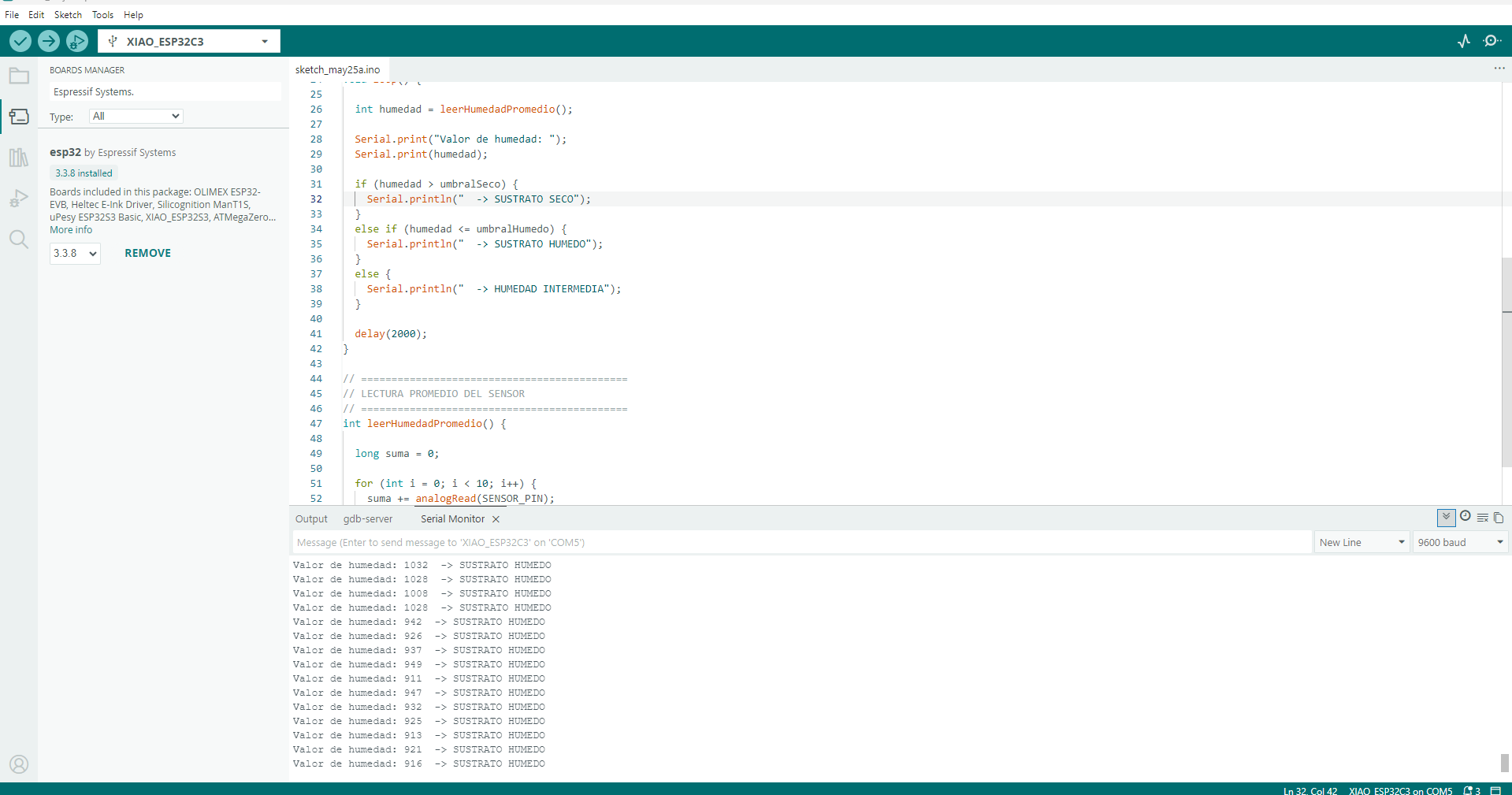Click the 'SUSTRATO SECO' println code line

pos(478,199)
